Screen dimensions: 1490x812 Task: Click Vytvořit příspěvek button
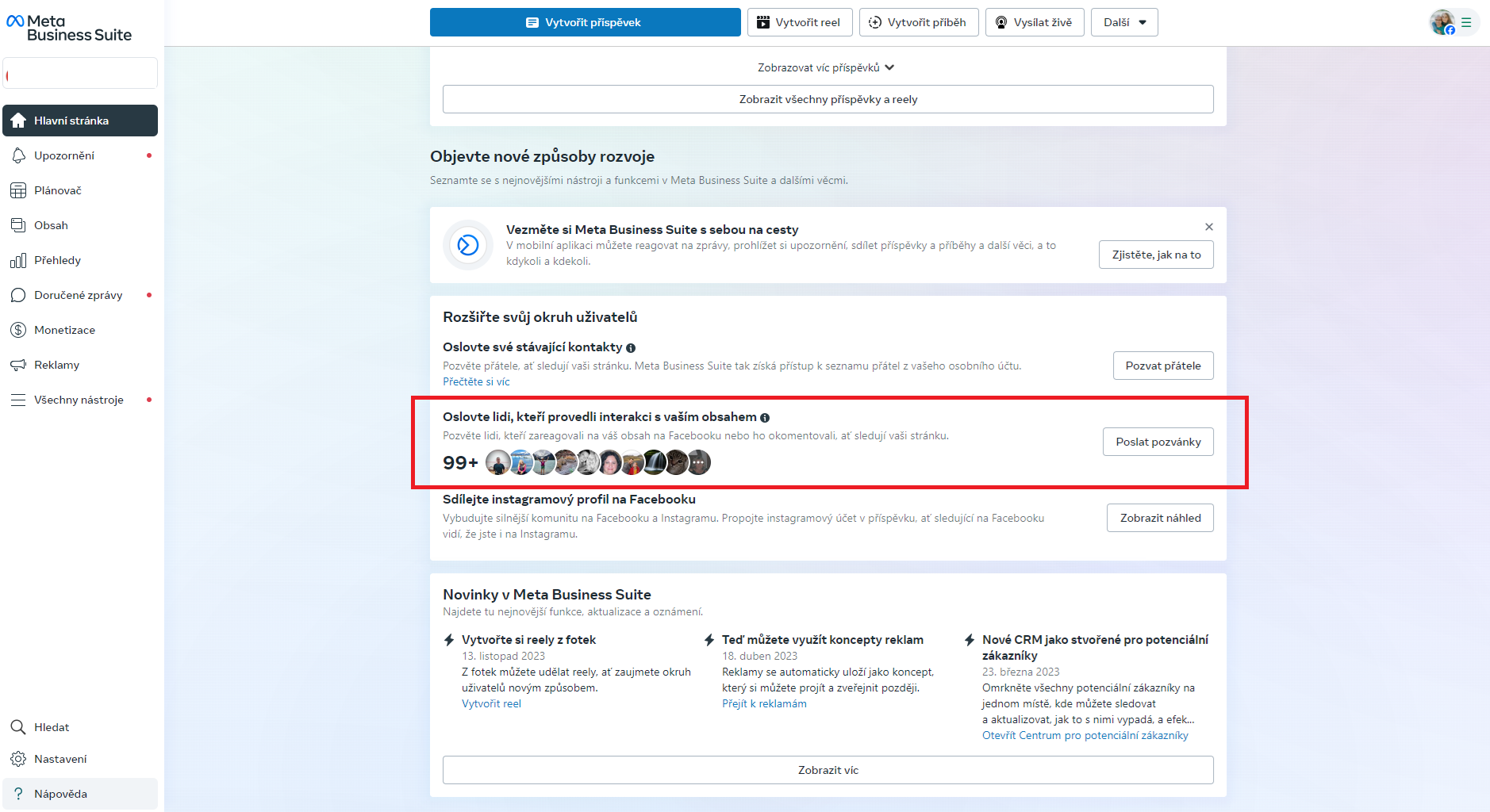586,22
